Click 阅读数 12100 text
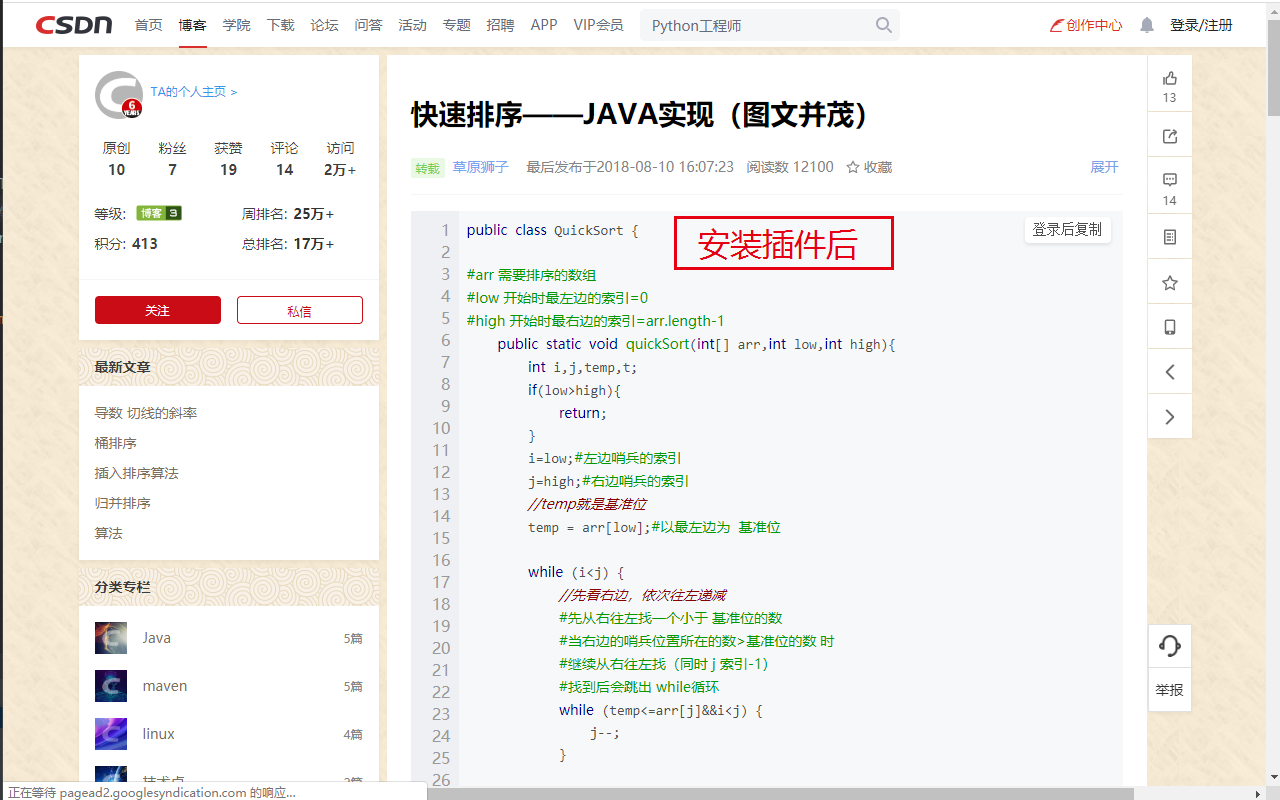The width and height of the screenshot is (1280, 800). [x=790, y=167]
